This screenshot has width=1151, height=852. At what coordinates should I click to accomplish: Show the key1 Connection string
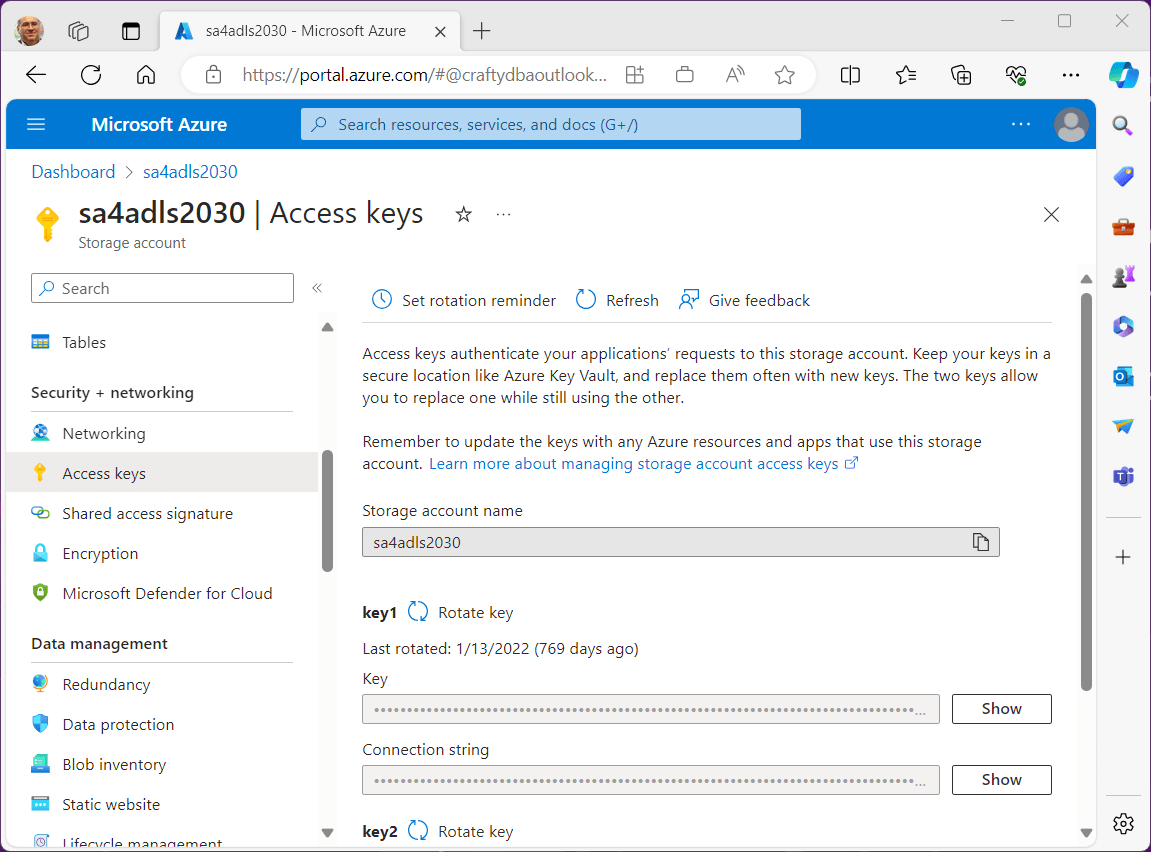pos(1001,779)
